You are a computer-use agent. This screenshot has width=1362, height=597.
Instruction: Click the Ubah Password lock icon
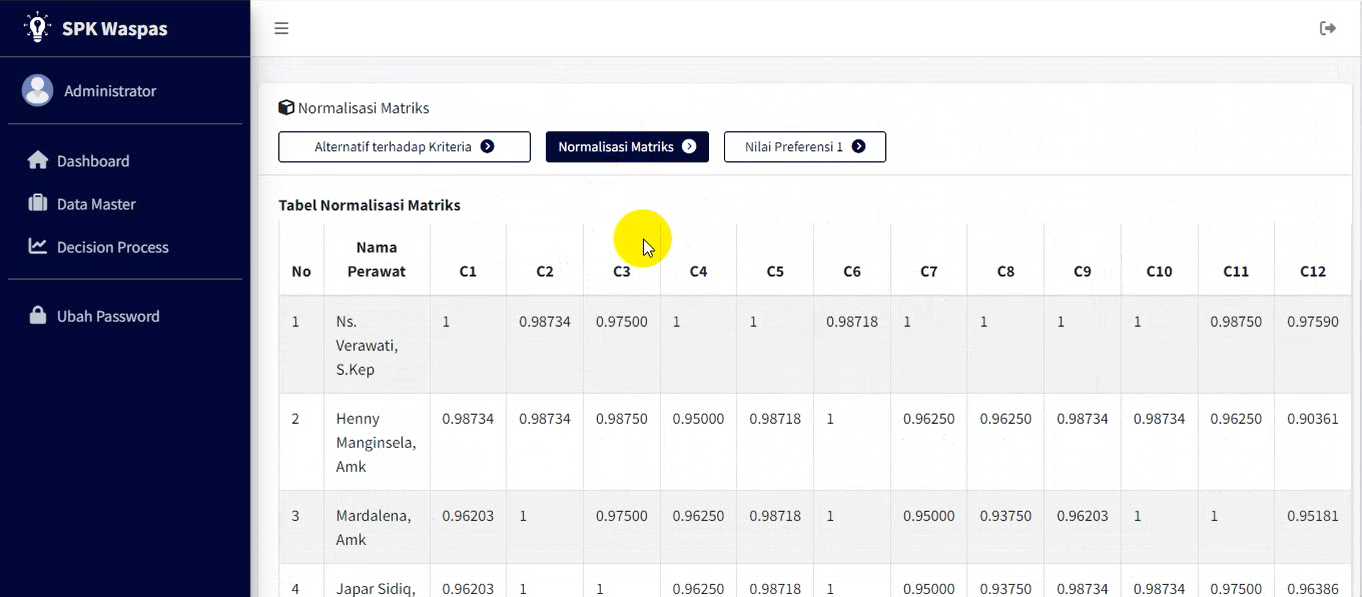[38, 315]
